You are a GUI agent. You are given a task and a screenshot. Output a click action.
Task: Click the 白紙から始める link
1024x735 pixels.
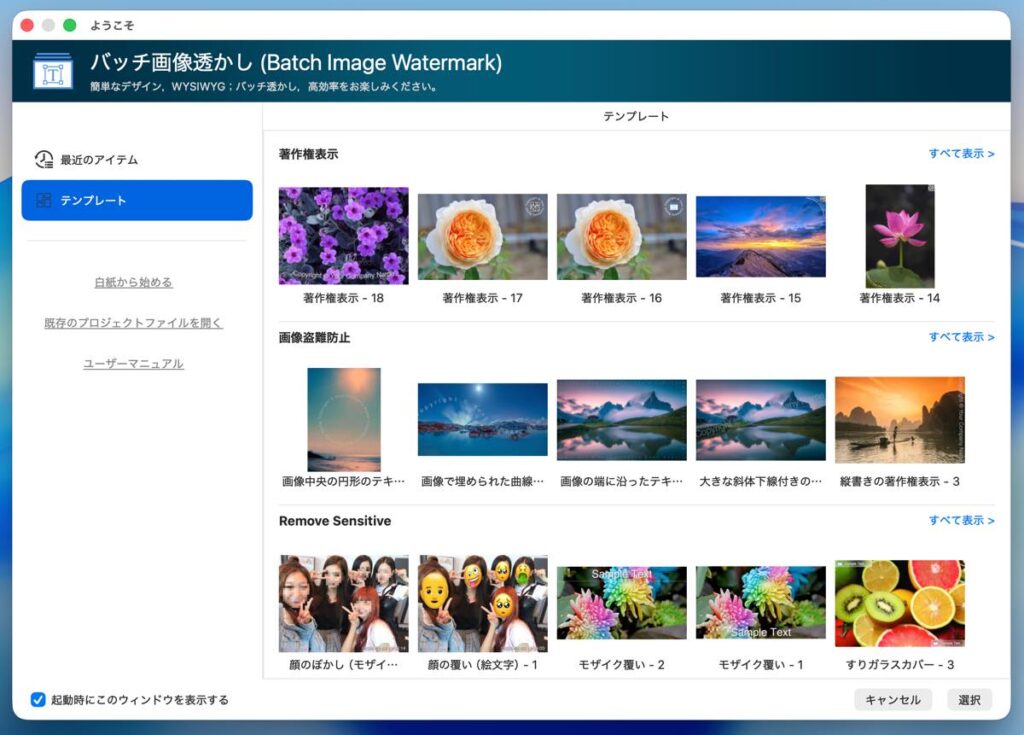(133, 282)
